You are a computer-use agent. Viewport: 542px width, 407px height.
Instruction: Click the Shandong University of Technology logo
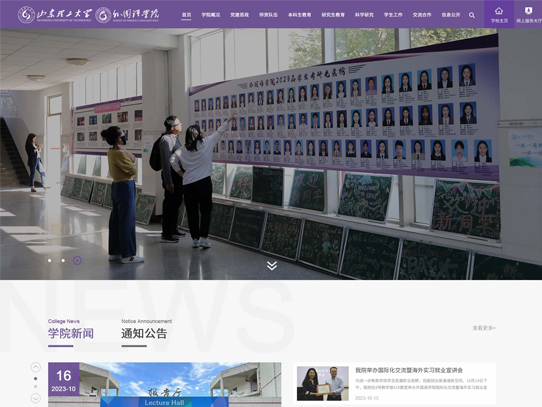[x=55, y=15]
